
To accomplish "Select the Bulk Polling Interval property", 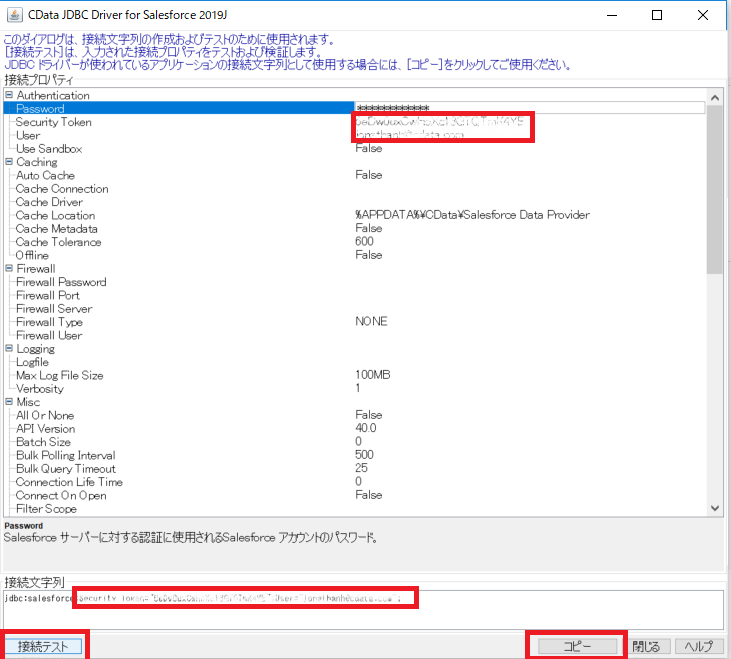I will (x=66, y=455).
